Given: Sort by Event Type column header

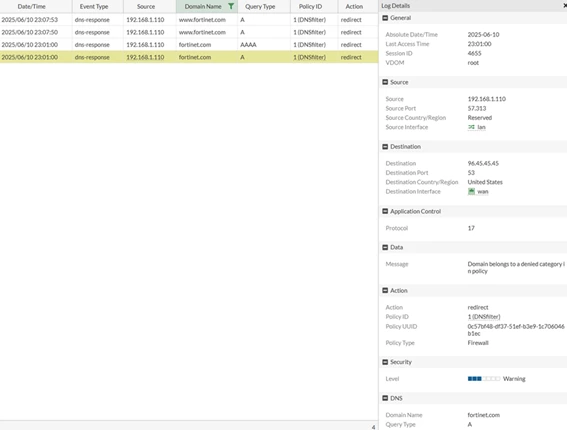Looking at the screenshot, I should pyautogui.click(x=94, y=7).
